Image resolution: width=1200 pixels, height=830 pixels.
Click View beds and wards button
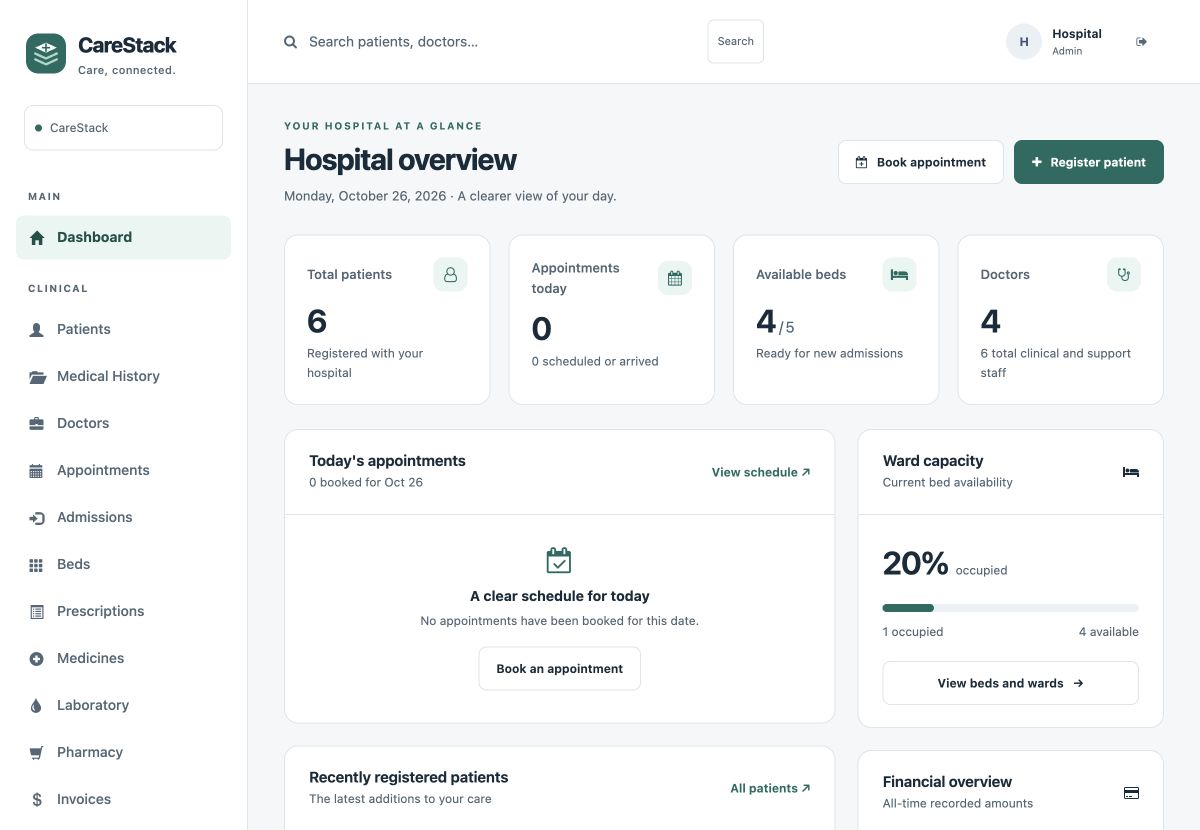coord(1010,684)
